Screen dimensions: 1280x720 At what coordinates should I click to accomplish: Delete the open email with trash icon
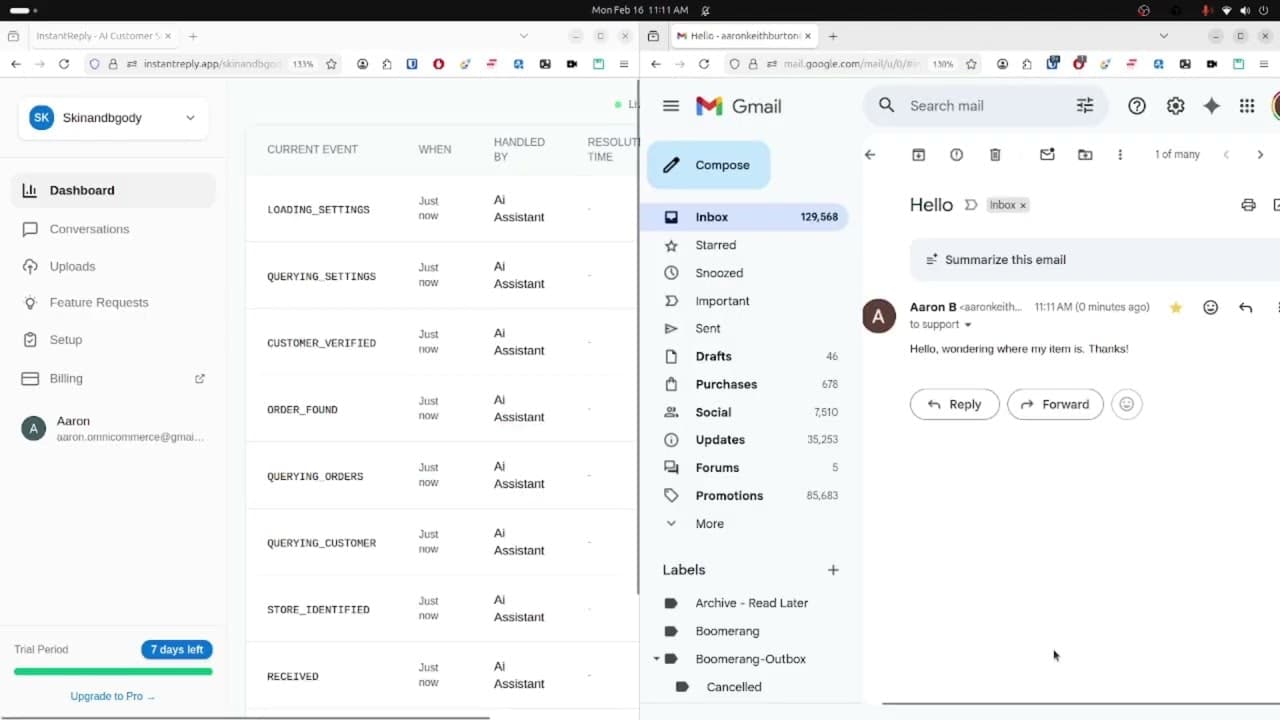click(994, 154)
